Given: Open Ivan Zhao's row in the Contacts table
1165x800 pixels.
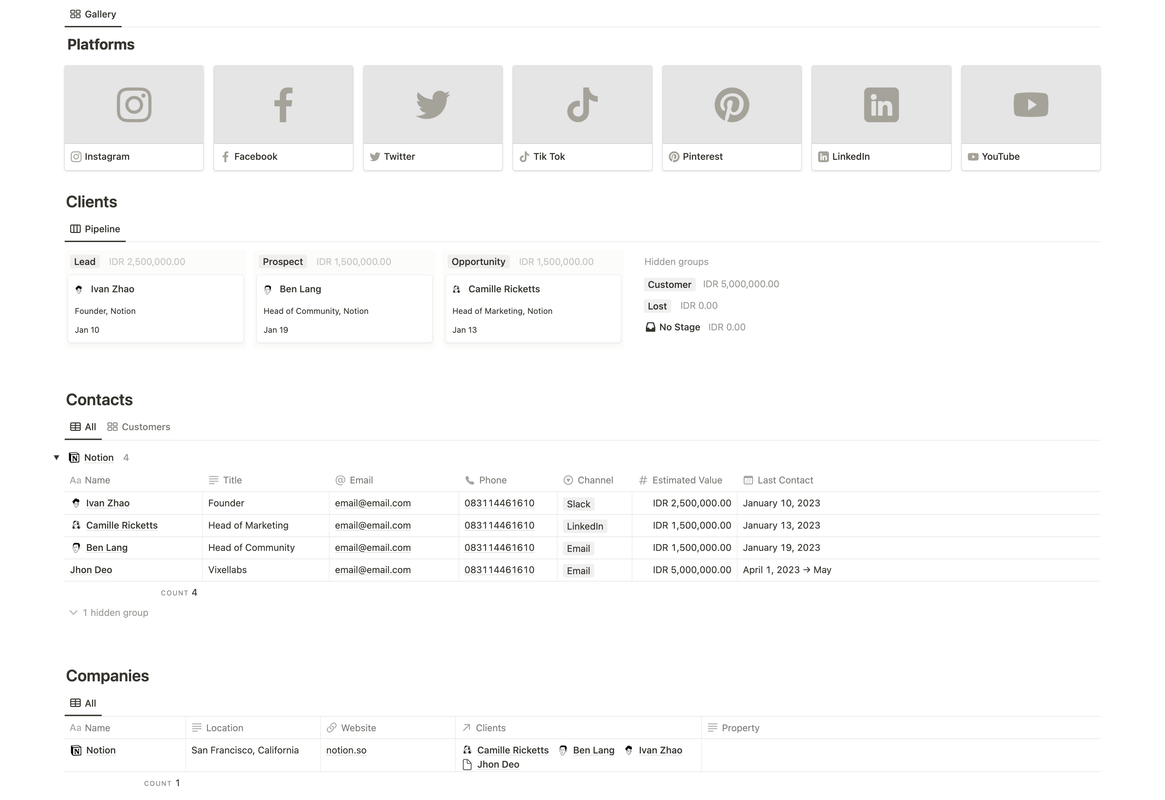Looking at the screenshot, I should click(108, 504).
